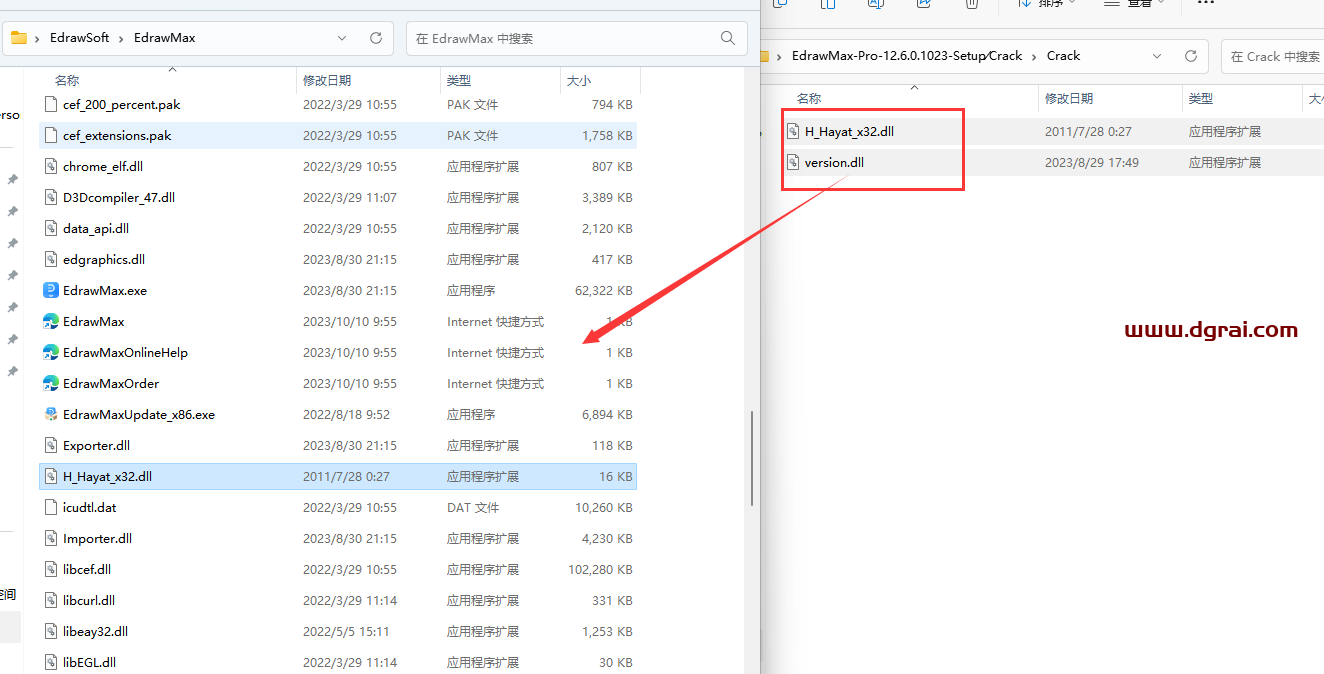Sort Crack window by 名称 column
Screen dimensions: 1324x674
pyautogui.click(x=809, y=98)
